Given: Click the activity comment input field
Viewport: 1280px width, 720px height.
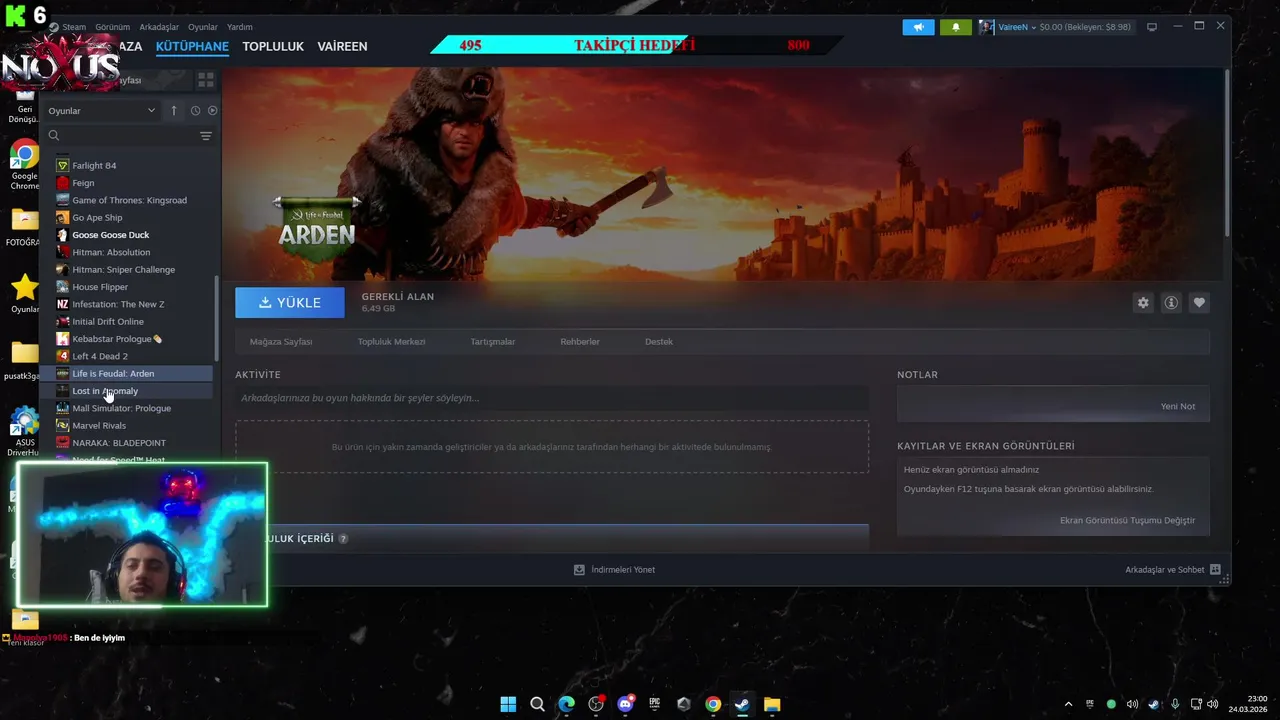Looking at the screenshot, I should 552,398.
